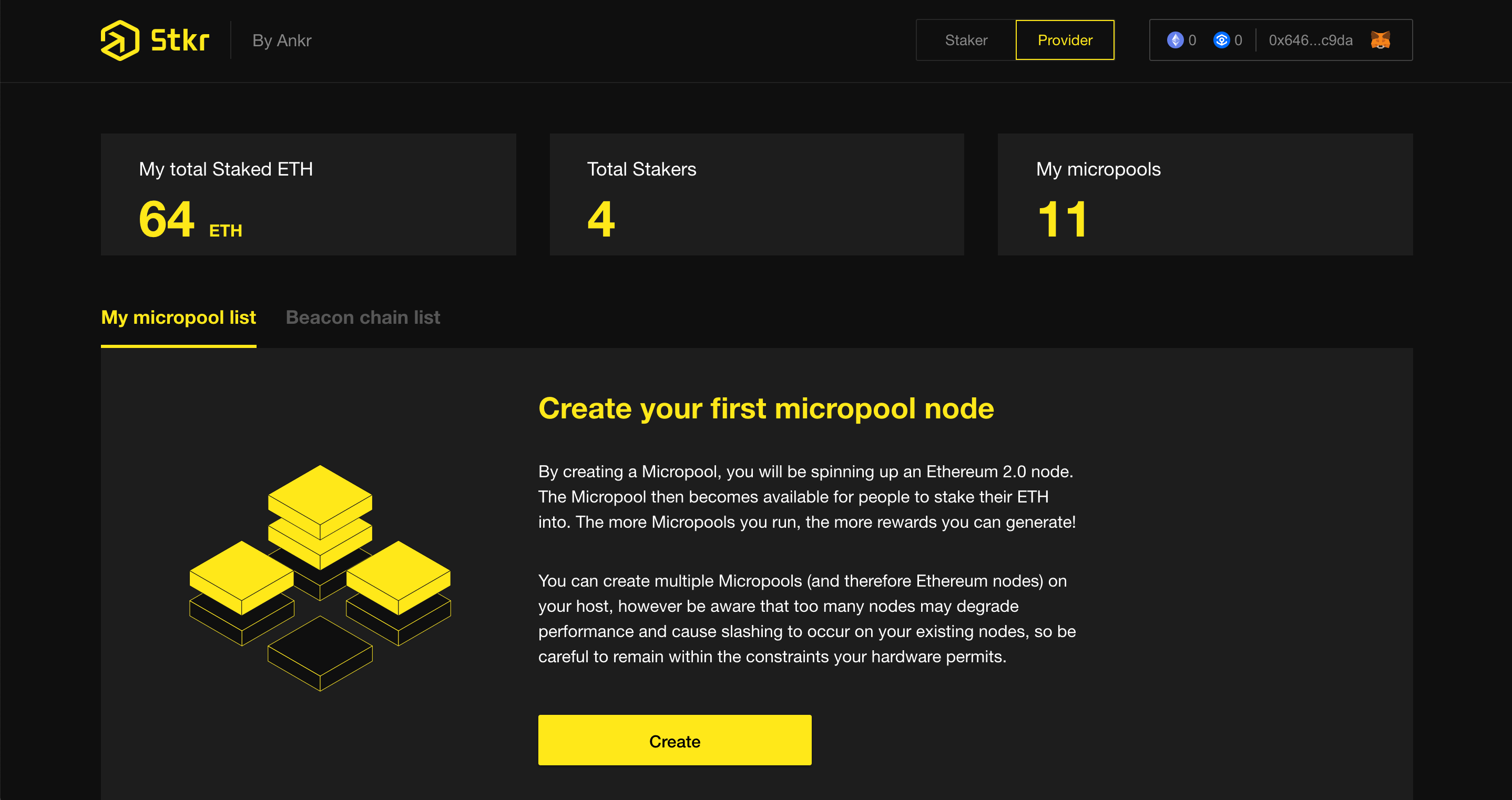The image size is (1512, 800).
Task: Click the paragraph starting You can create multiple
Action: pyautogui.click(x=807, y=619)
